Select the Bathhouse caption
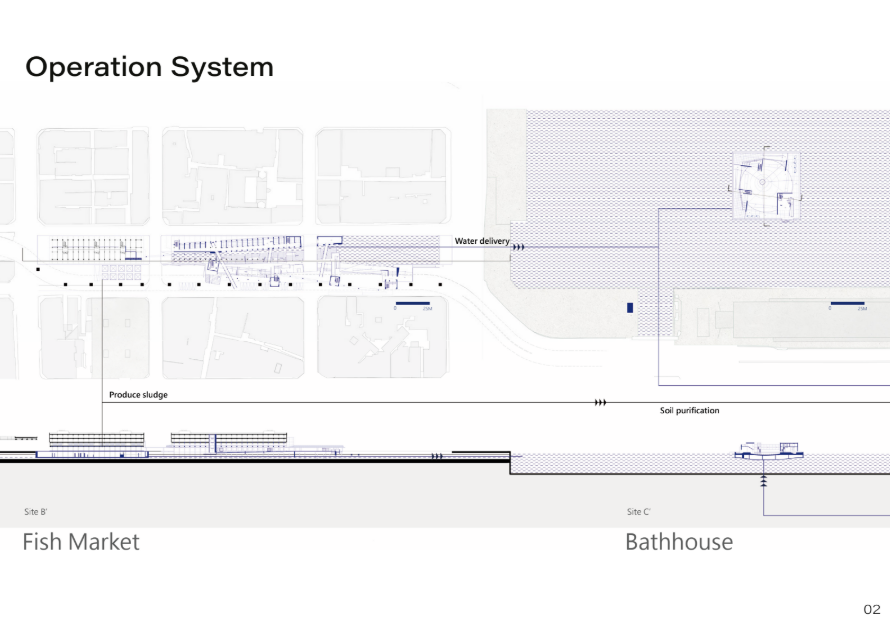 point(678,542)
